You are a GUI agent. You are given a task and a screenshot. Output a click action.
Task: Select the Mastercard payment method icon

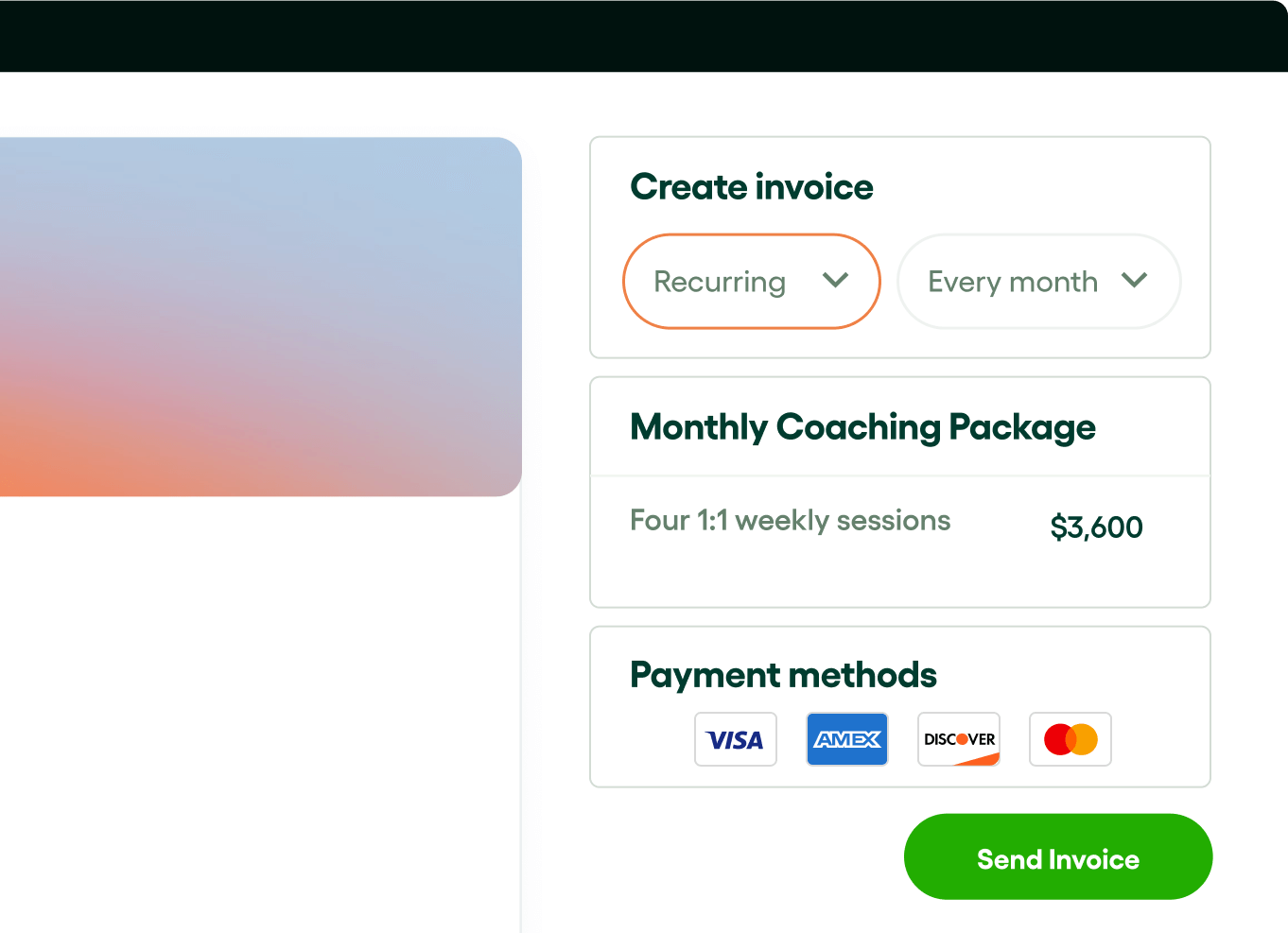1070,739
